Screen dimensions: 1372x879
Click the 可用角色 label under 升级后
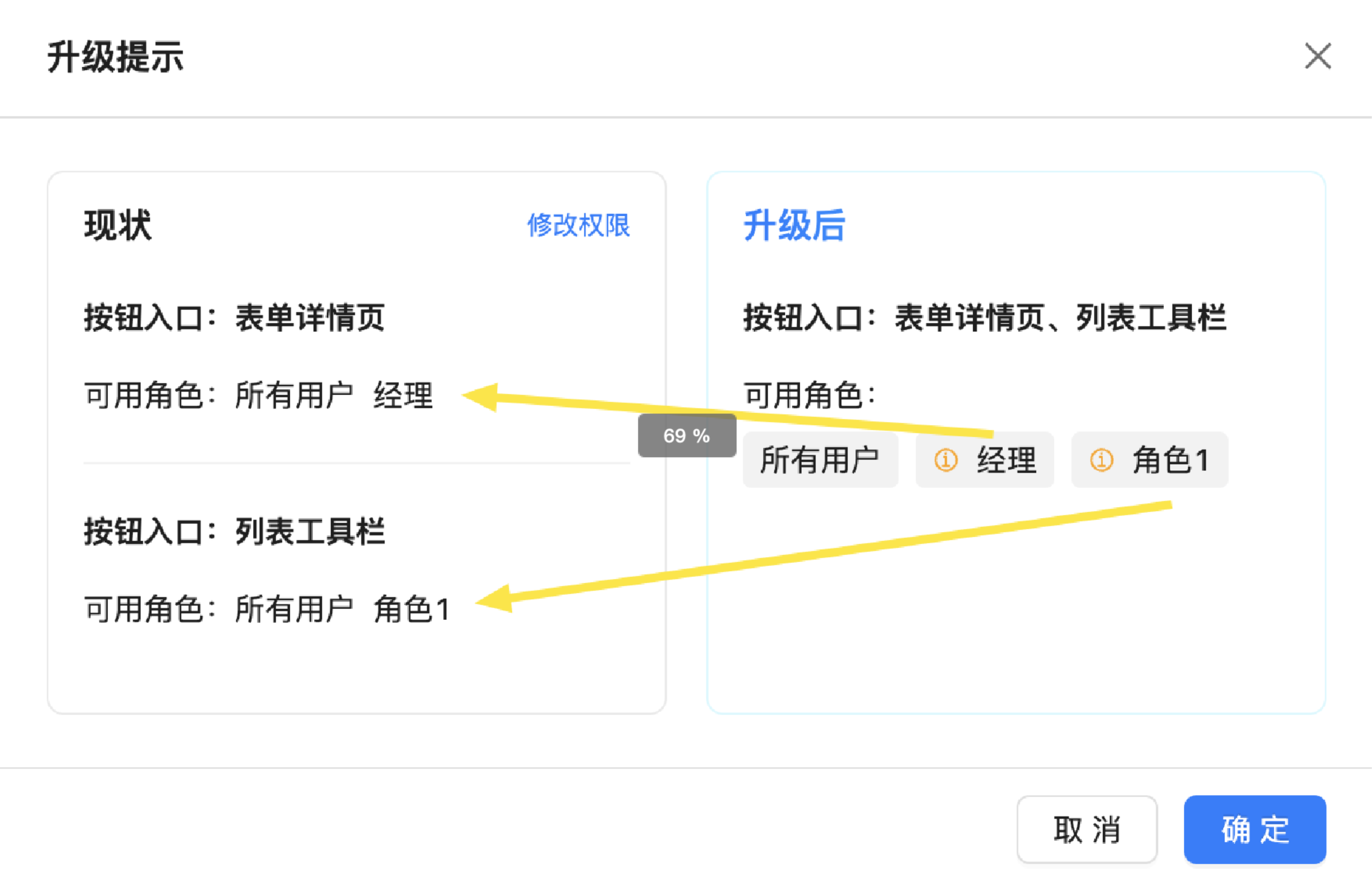[x=809, y=395]
